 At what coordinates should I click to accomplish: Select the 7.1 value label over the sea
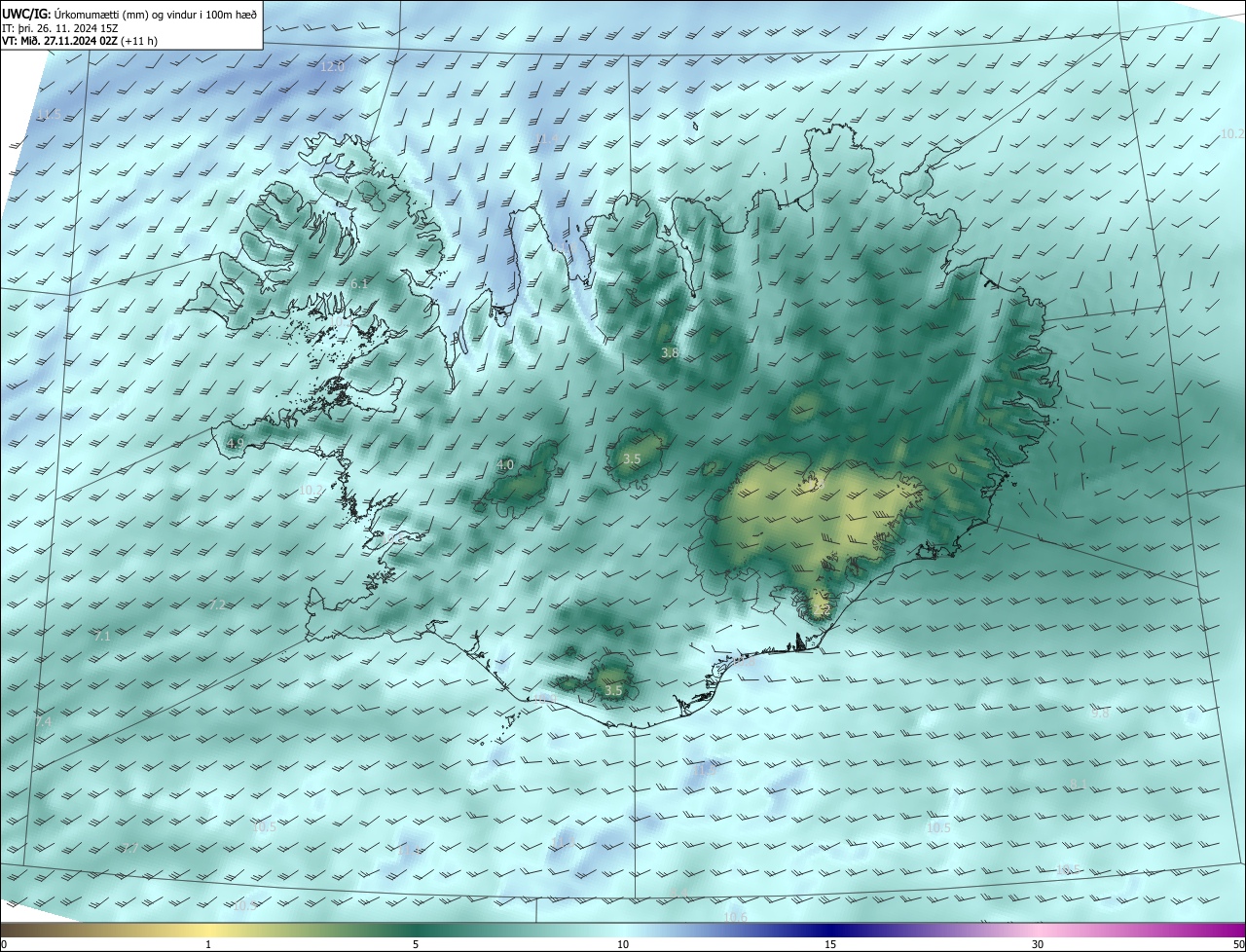pos(102,636)
